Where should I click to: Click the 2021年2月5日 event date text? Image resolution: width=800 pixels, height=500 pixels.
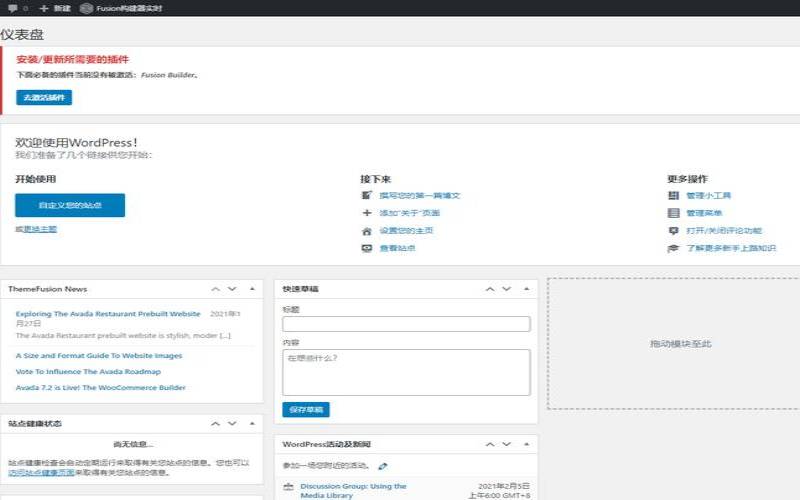coord(504,486)
